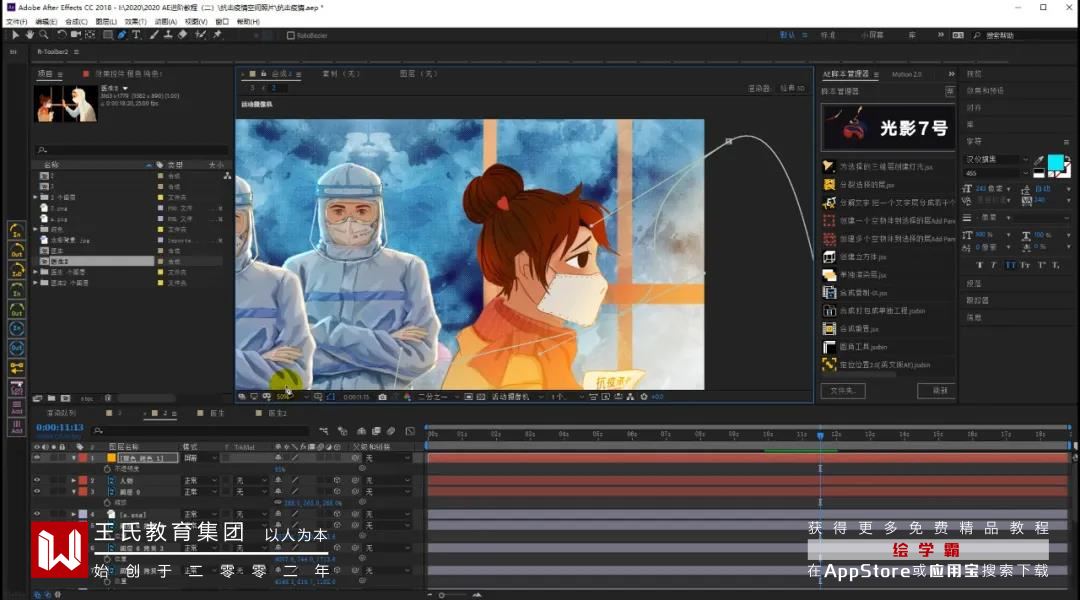
Task: Delete selected project item trash icon
Action: (108, 398)
